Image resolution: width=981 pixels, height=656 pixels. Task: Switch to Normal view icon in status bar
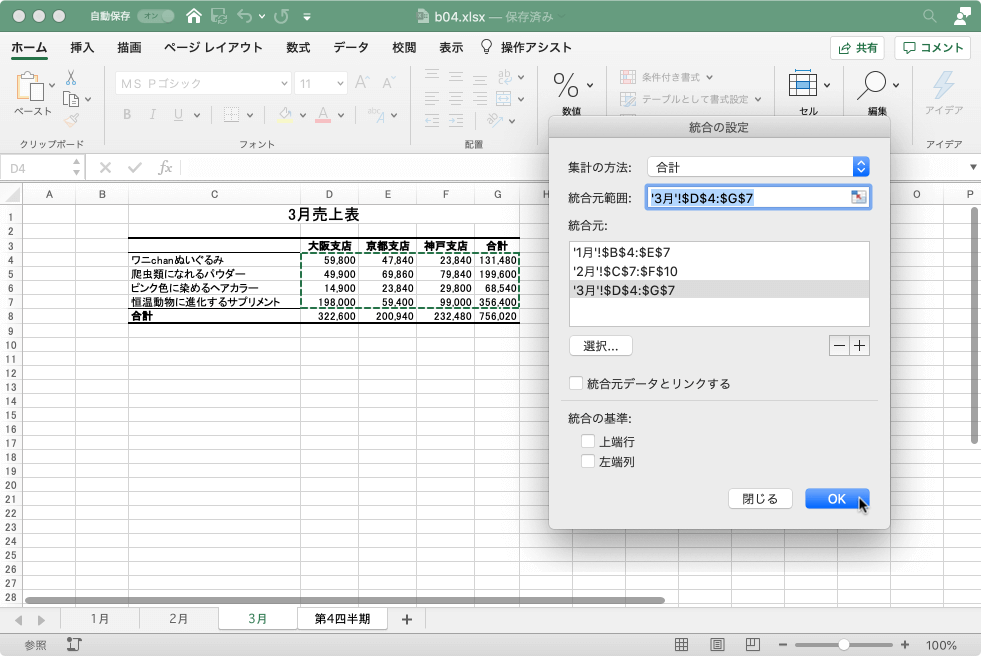point(681,644)
